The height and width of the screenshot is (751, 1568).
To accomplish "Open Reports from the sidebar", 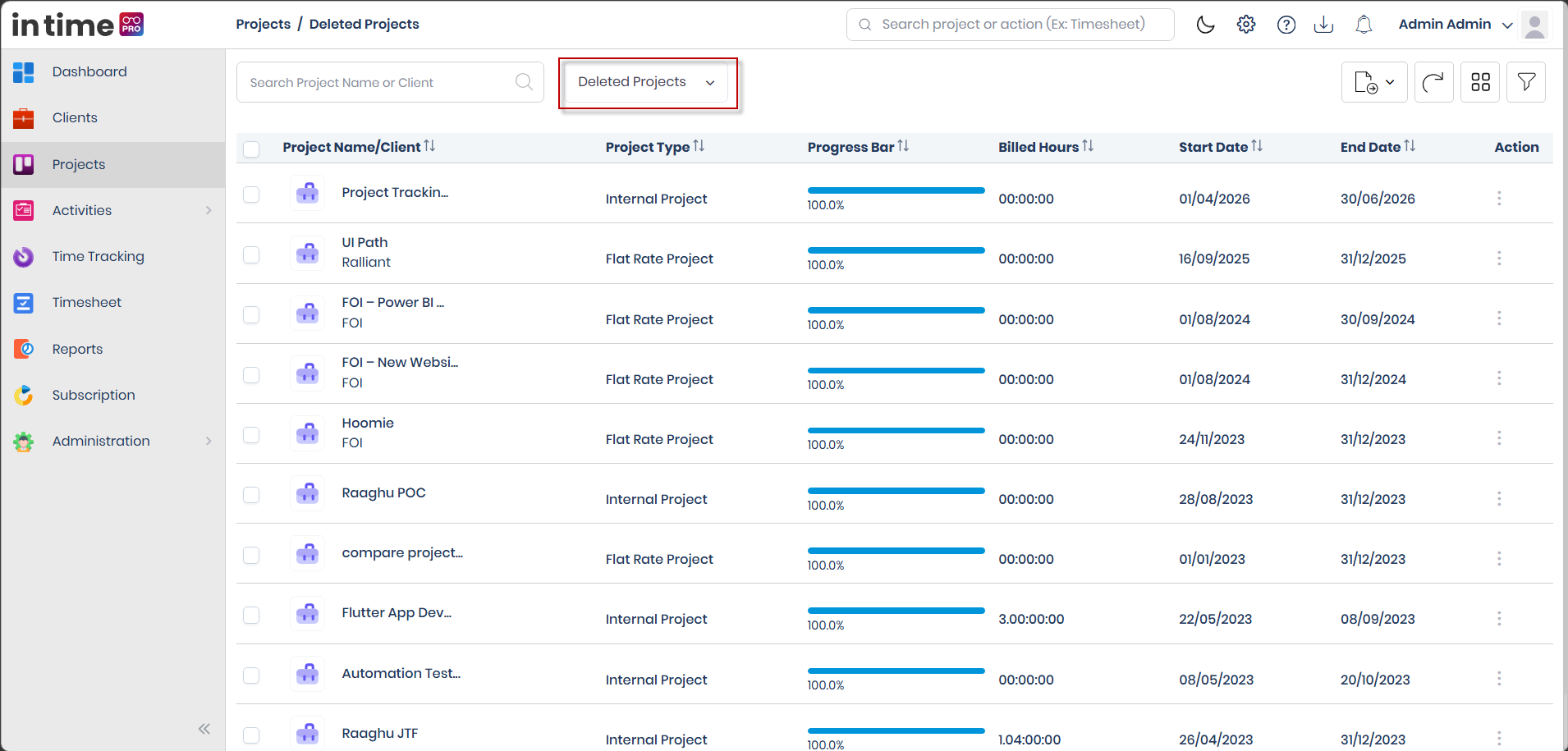I will (x=77, y=349).
